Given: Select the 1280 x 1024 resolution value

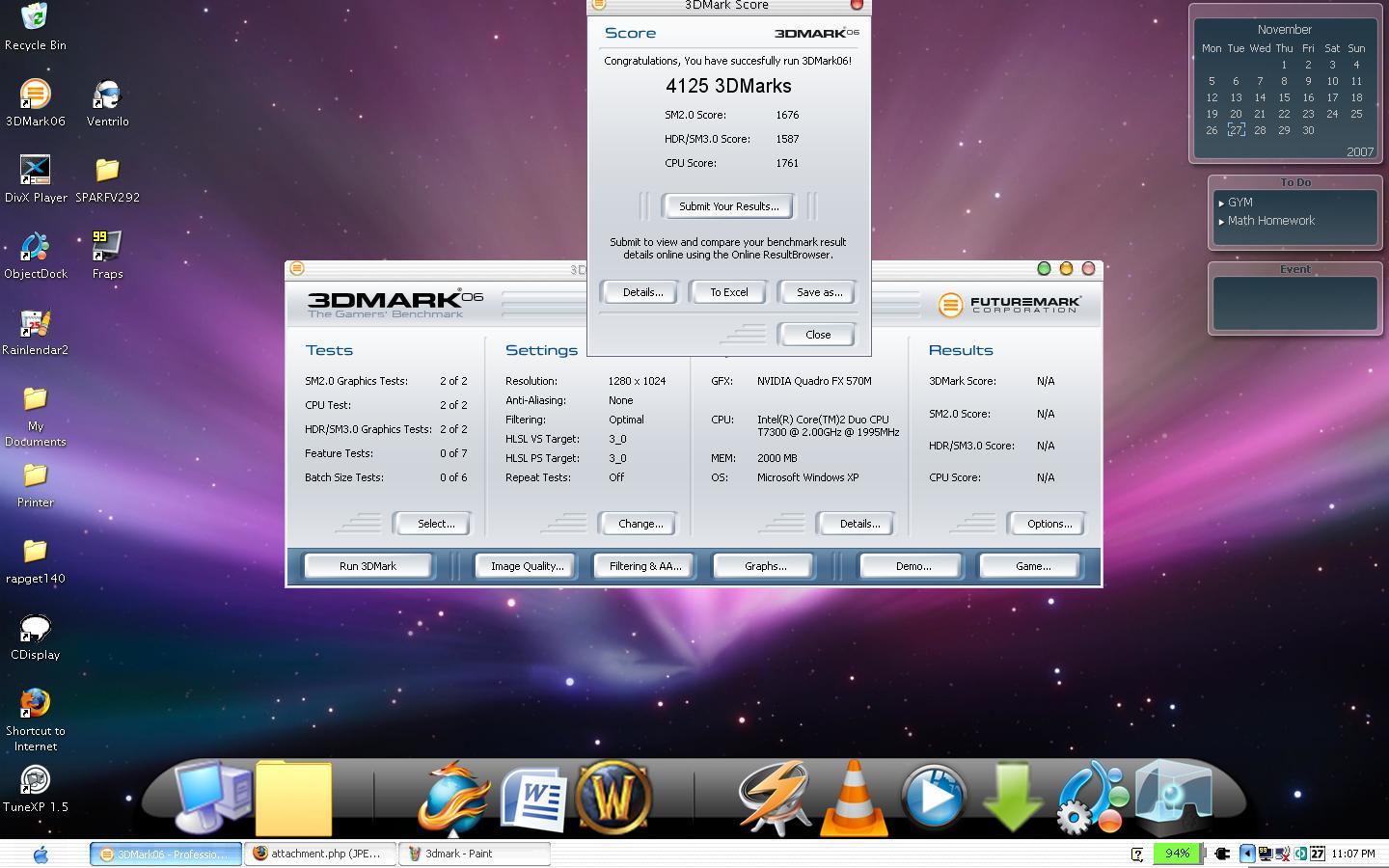Looking at the screenshot, I should click(637, 381).
